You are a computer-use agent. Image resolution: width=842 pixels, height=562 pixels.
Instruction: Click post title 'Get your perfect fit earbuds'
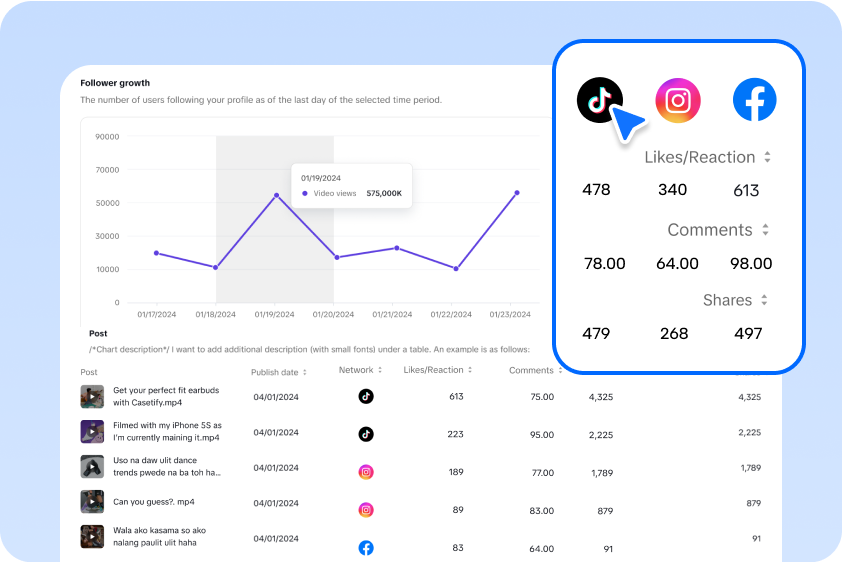166,397
